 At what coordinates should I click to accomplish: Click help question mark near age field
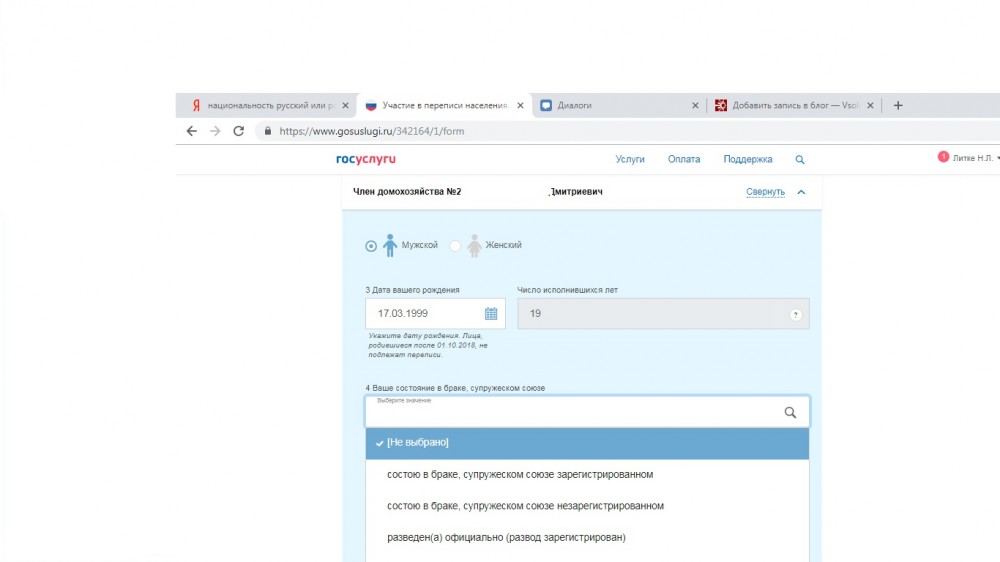point(796,314)
